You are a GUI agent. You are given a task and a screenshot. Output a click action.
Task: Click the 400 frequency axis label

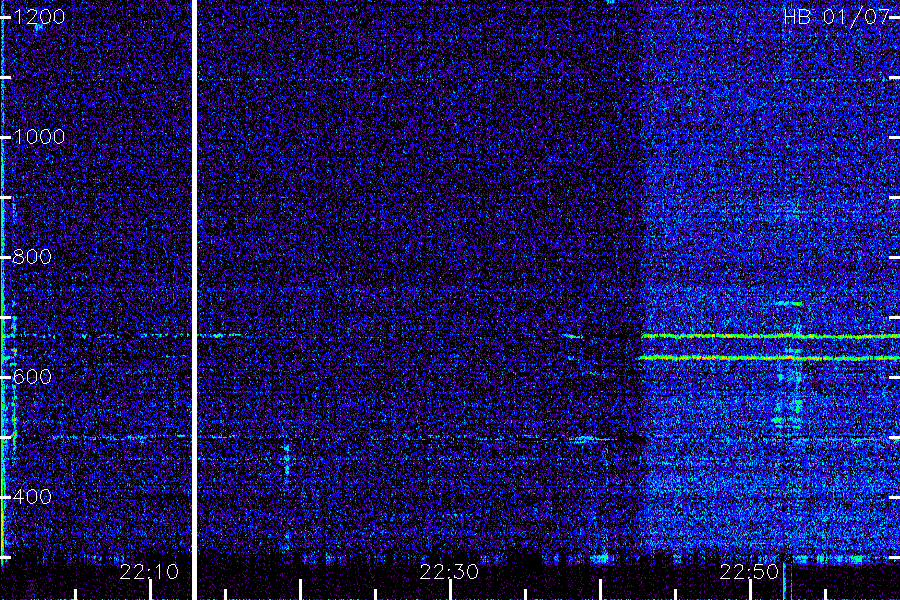tap(32, 497)
